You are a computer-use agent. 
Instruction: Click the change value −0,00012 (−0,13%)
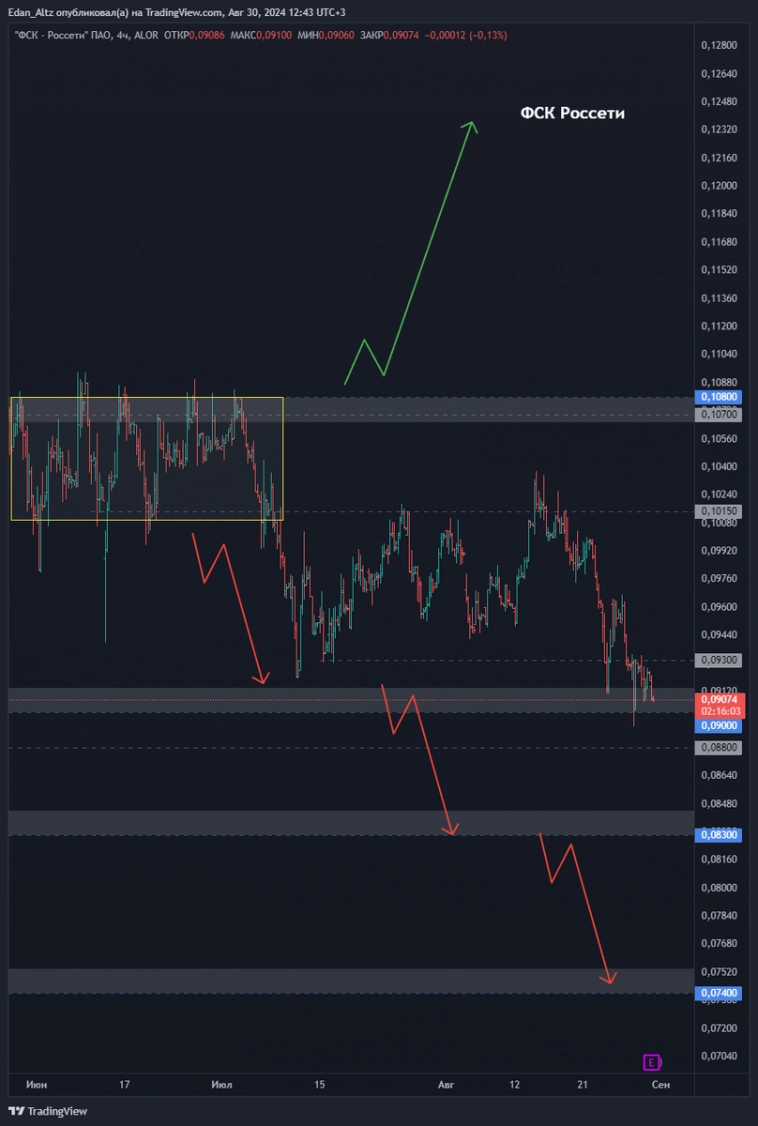tap(464, 34)
